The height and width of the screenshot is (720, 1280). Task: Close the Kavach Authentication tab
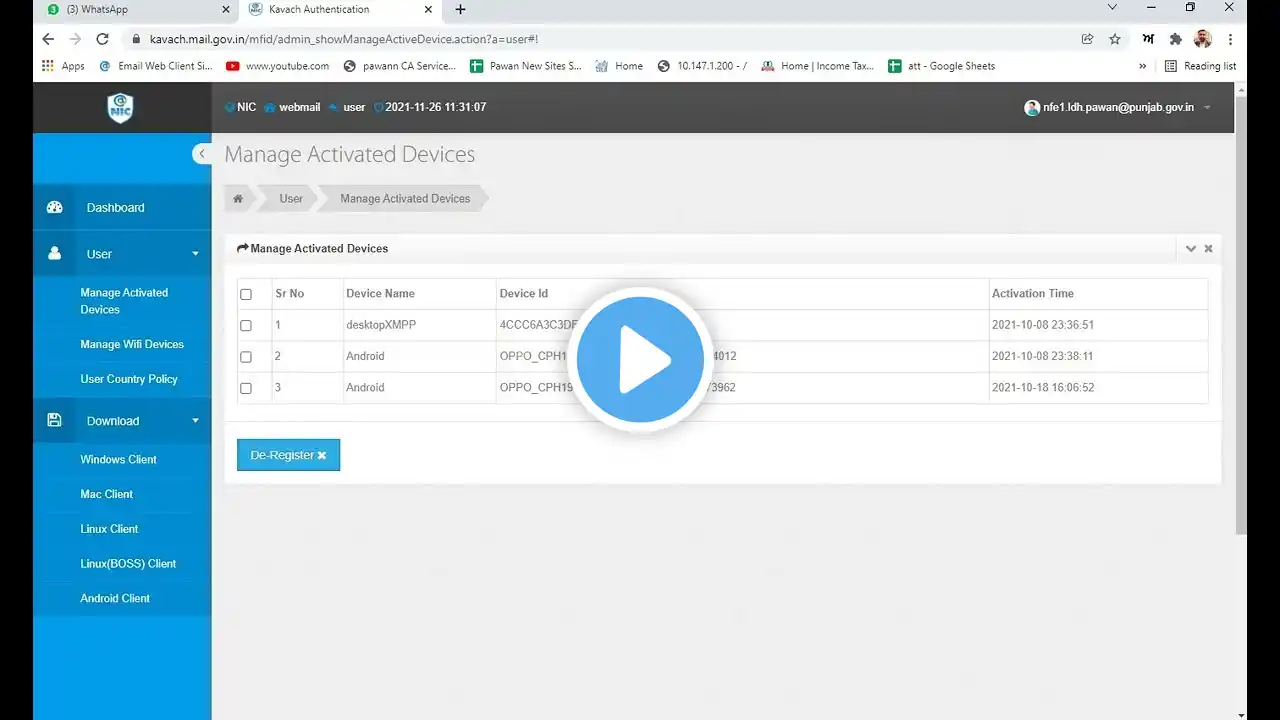point(428,10)
